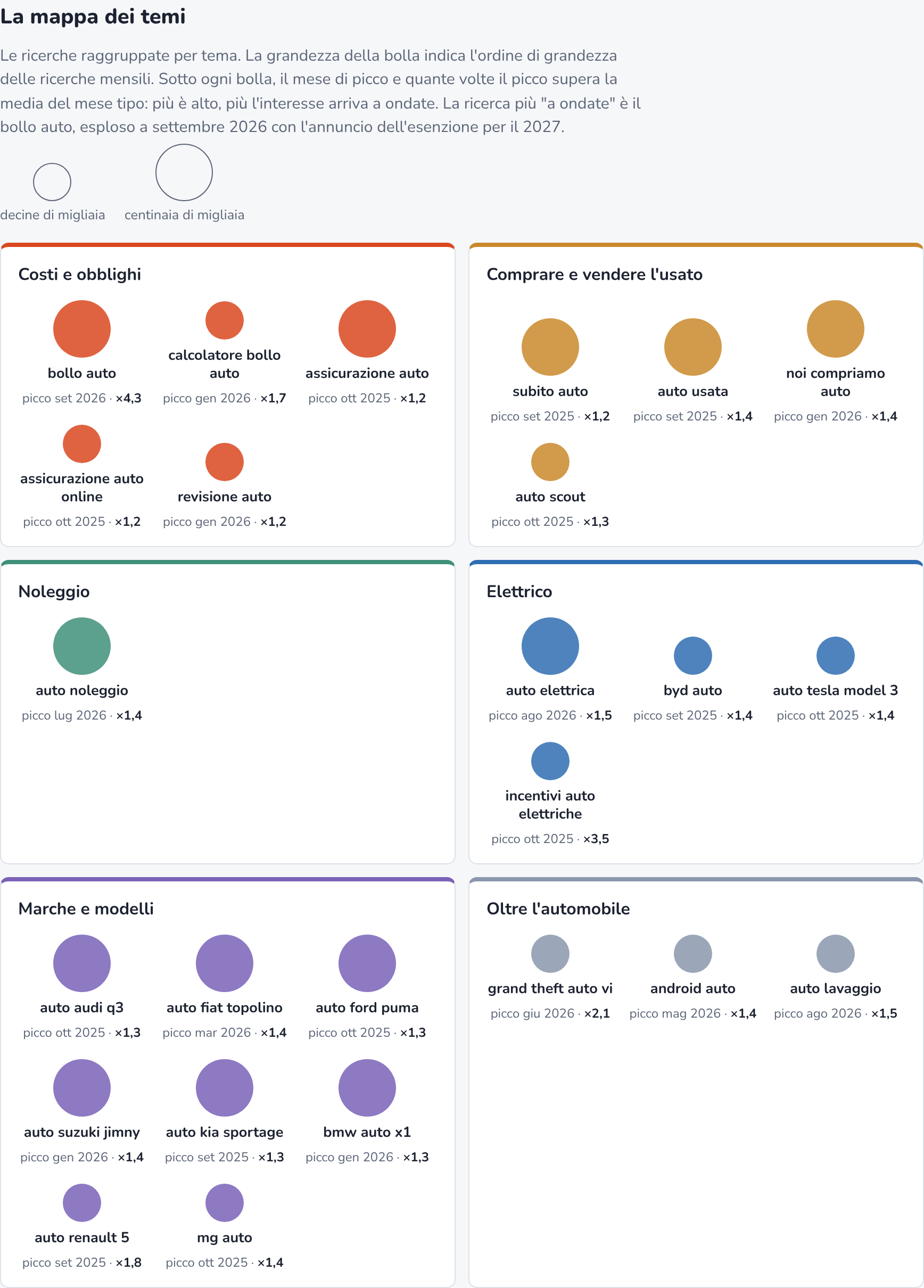Click the 'Noleggio' heading
Image resolution: width=924 pixels, height=1288 pixels.
(54, 591)
